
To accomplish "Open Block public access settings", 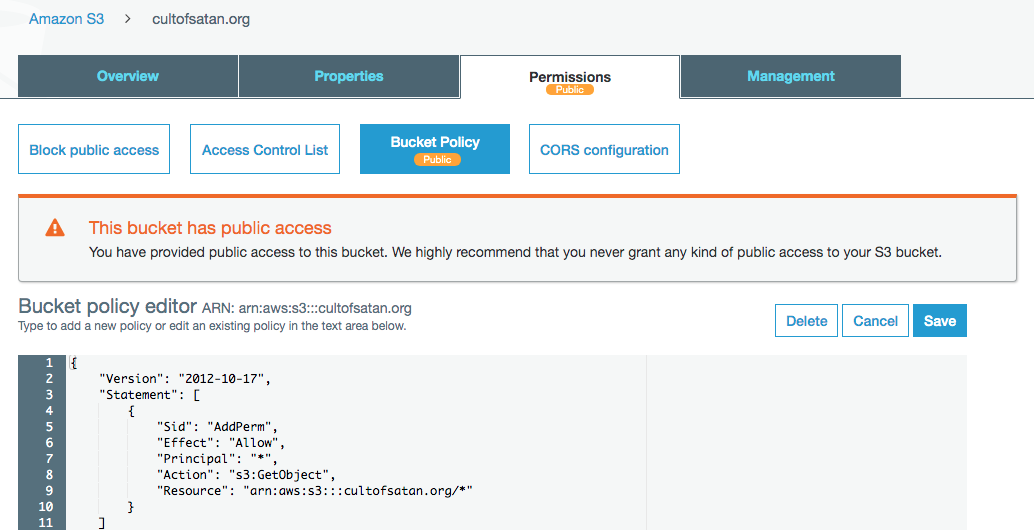I will click(x=94, y=150).
